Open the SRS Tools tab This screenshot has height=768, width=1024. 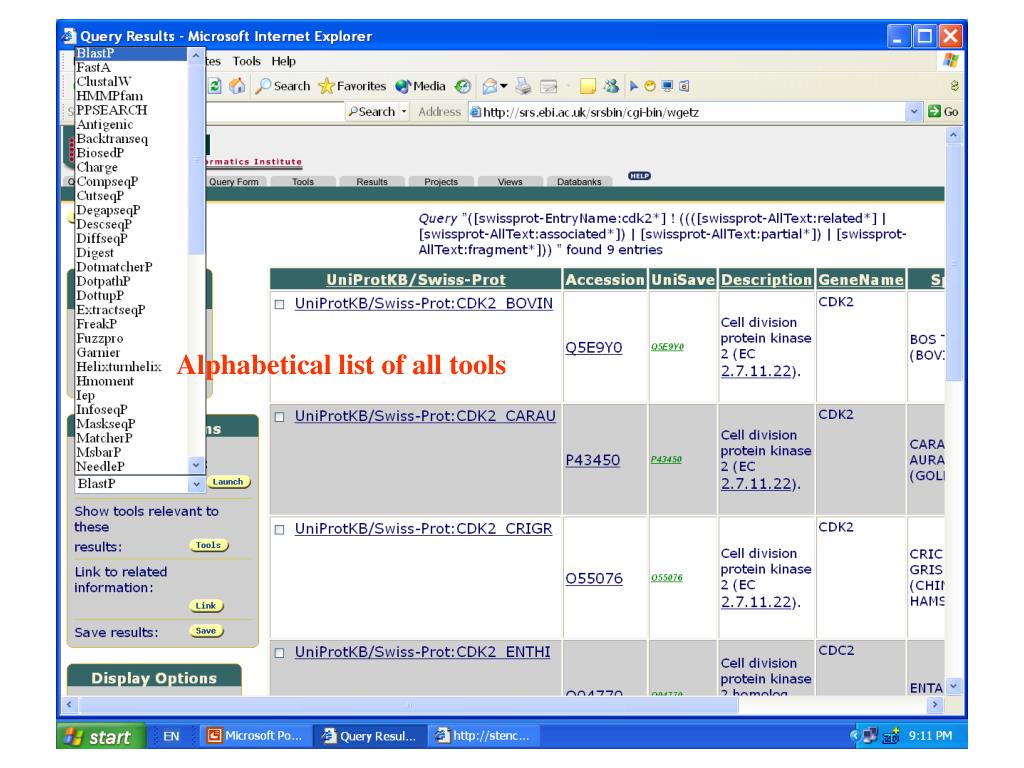[303, 182]
